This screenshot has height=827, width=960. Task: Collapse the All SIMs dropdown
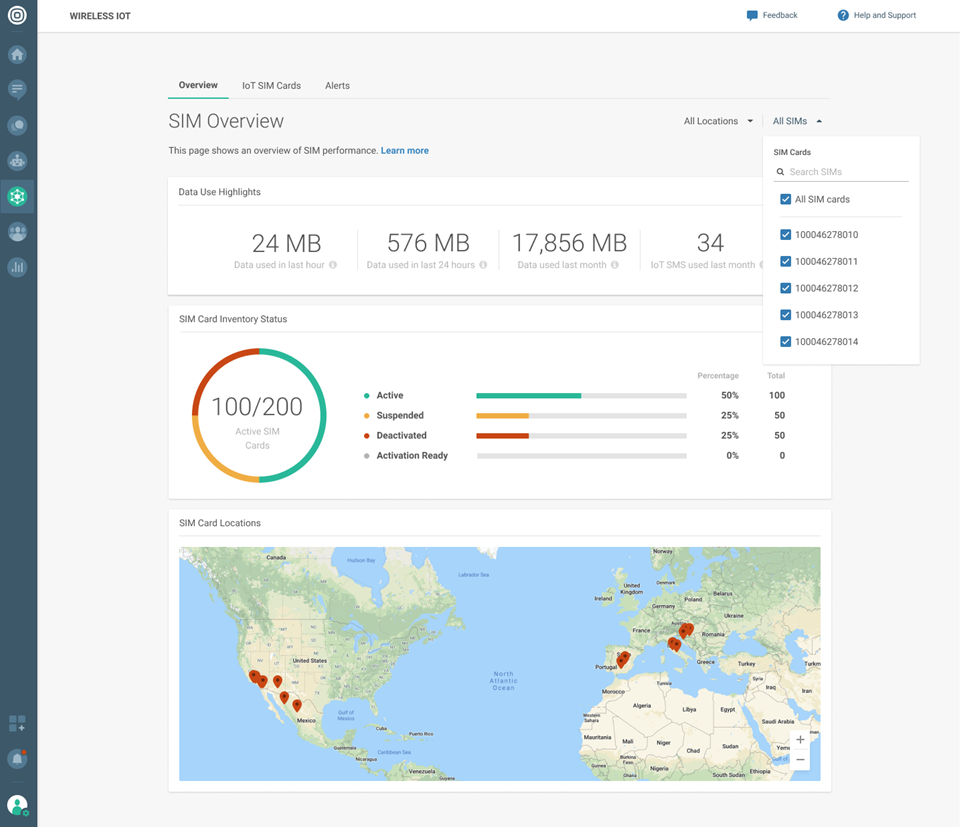pyautogui.click(x=797, y=121)
